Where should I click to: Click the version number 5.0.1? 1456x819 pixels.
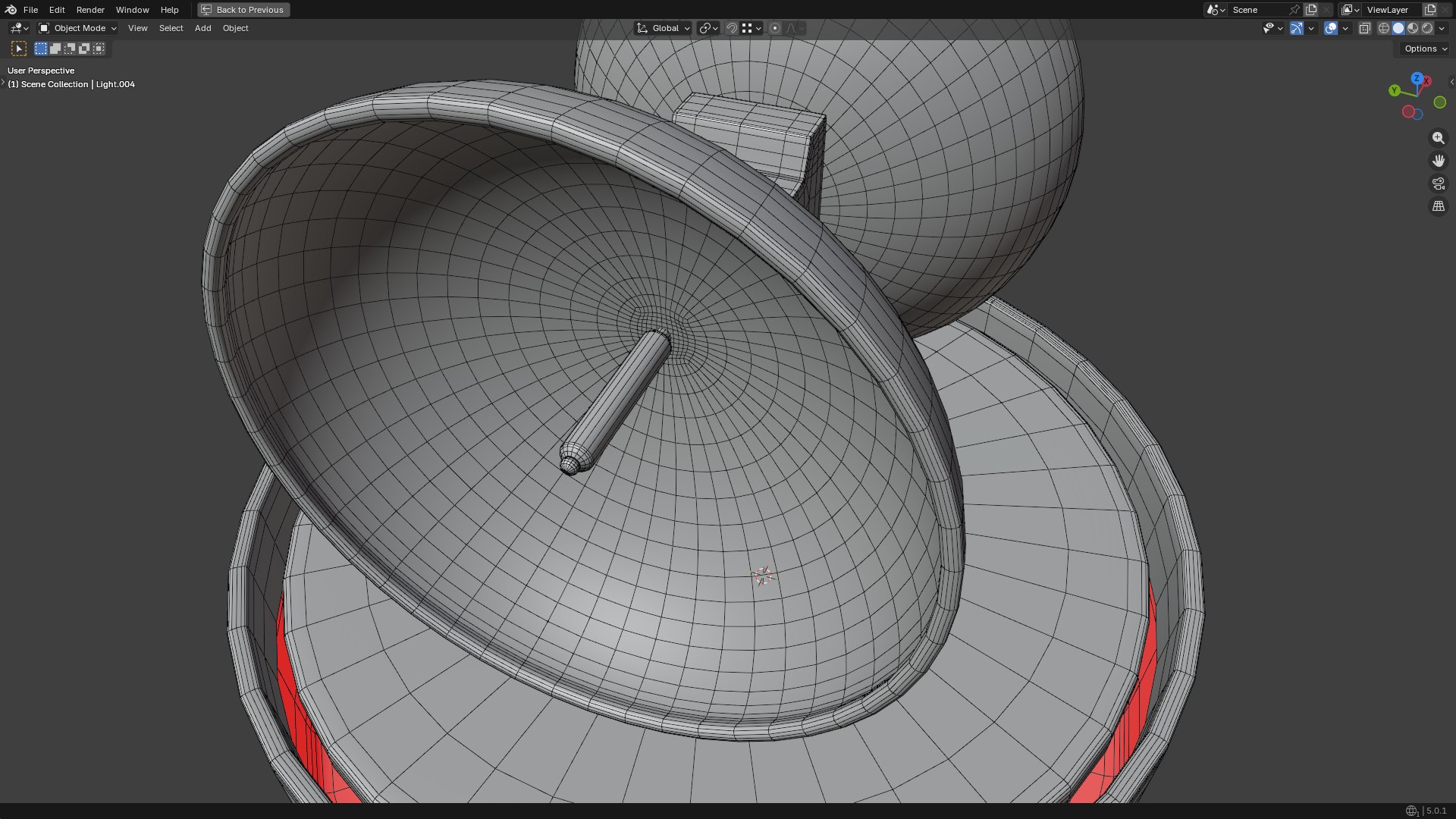pyautogui.click(x=1436, y=811)
